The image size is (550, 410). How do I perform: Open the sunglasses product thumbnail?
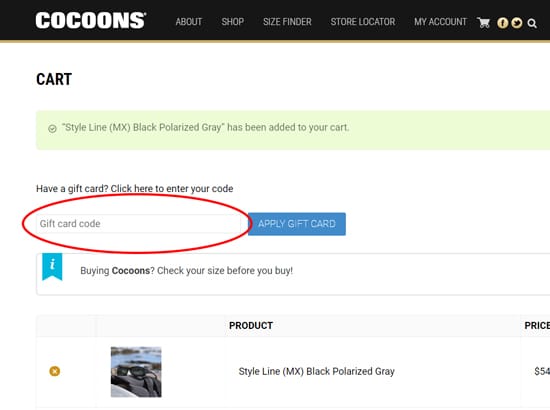[x=136, y=372]
